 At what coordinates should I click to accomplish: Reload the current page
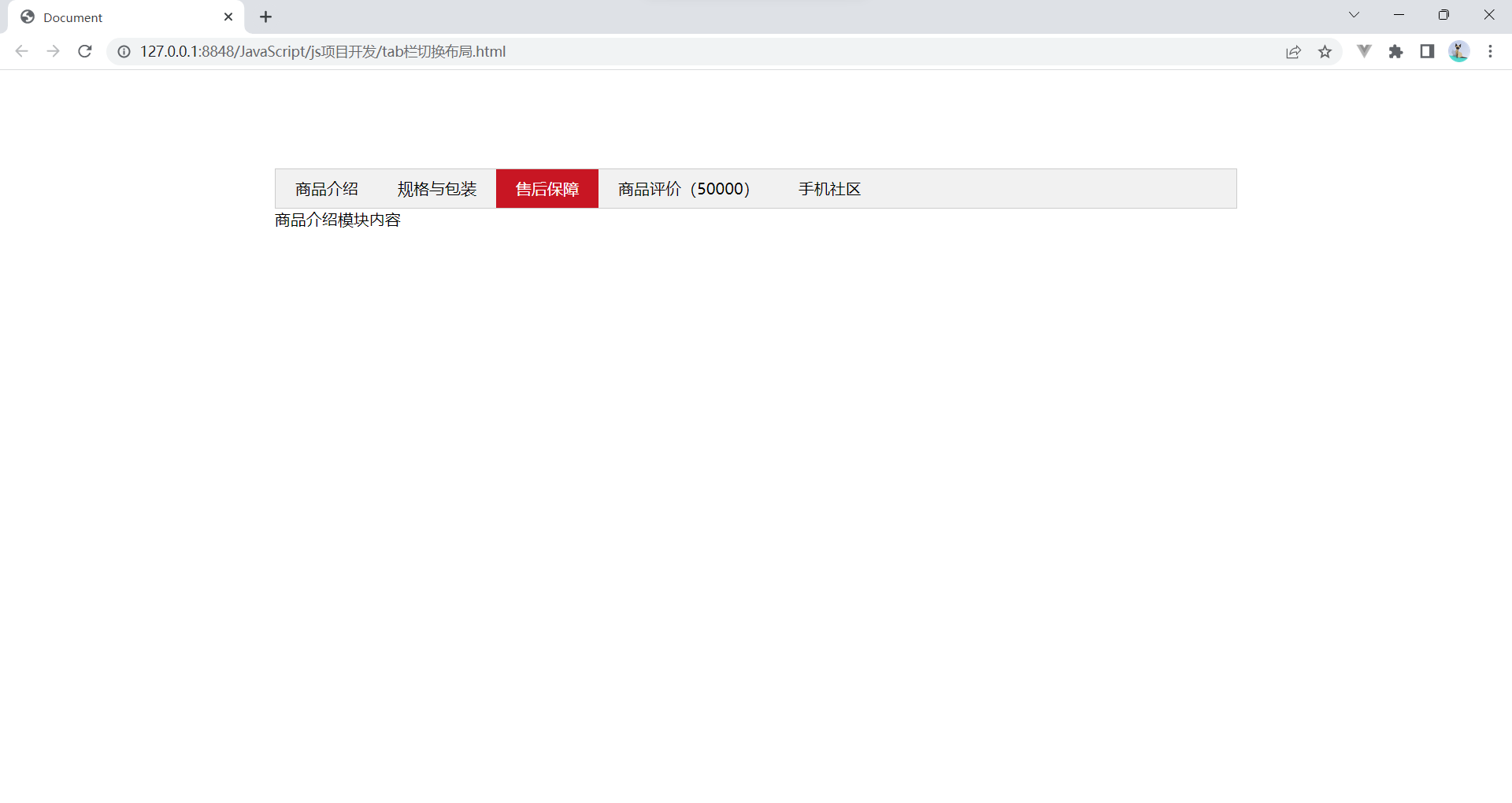(84, 51)
